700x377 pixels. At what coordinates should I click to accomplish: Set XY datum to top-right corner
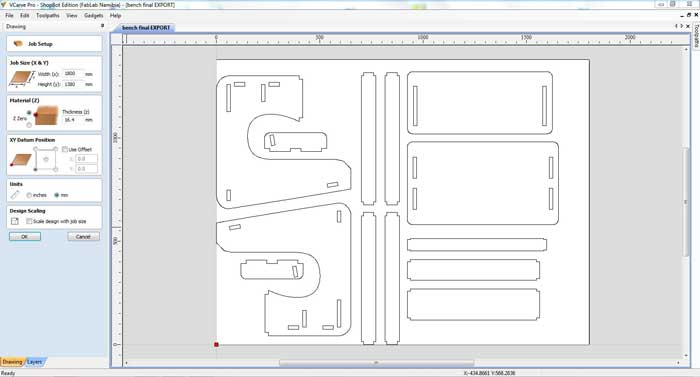(55, 149)
